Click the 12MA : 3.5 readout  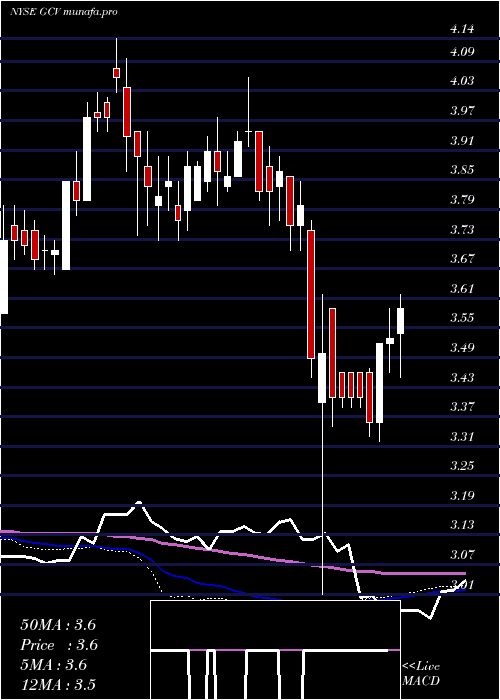tap(58, 685)
